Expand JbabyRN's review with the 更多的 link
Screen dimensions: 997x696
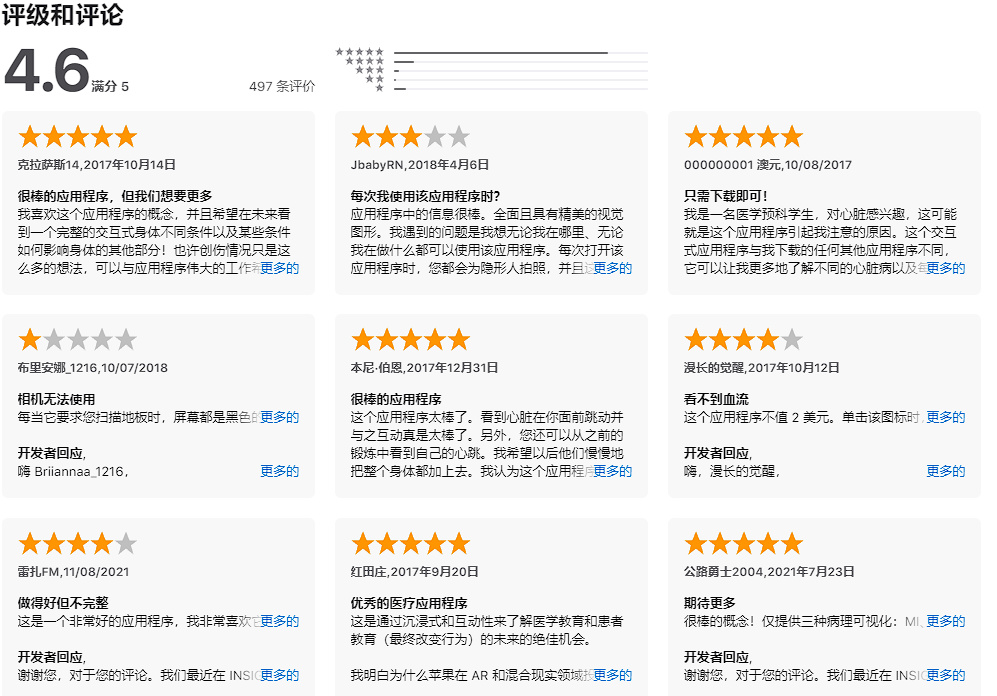(612, 268)
